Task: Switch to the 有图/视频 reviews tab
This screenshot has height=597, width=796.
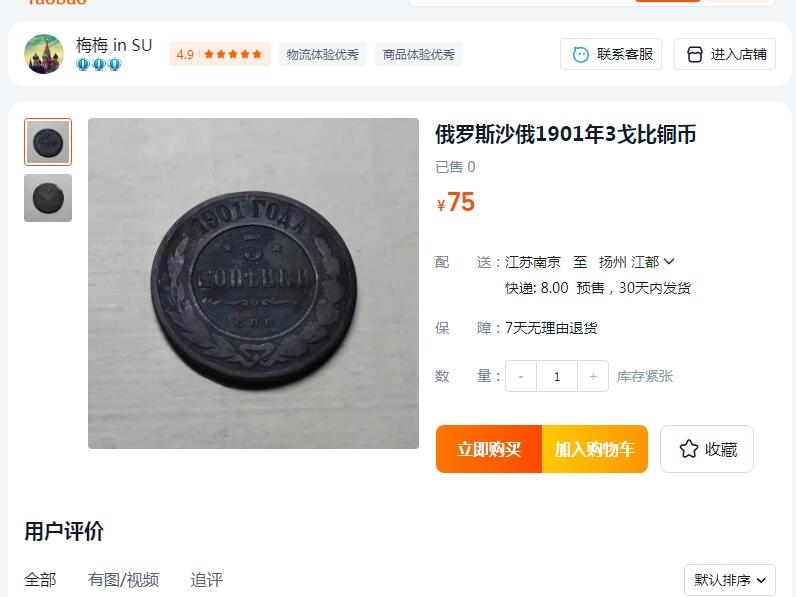Action: 123,580
